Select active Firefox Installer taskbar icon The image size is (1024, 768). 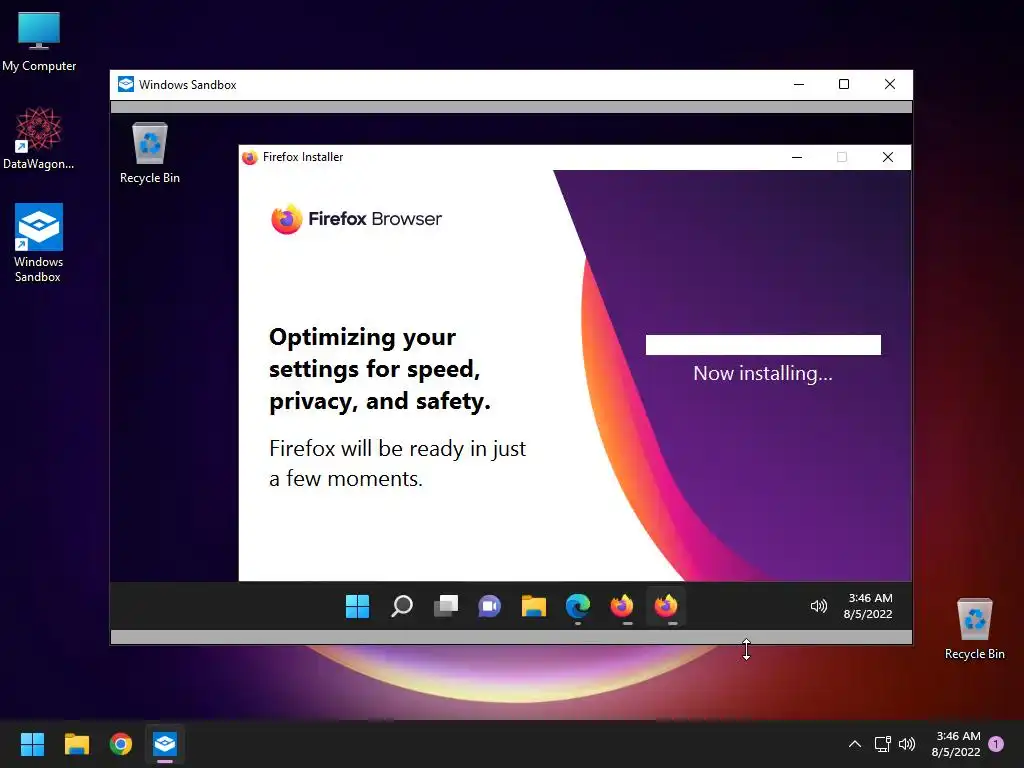pos(666,606)
